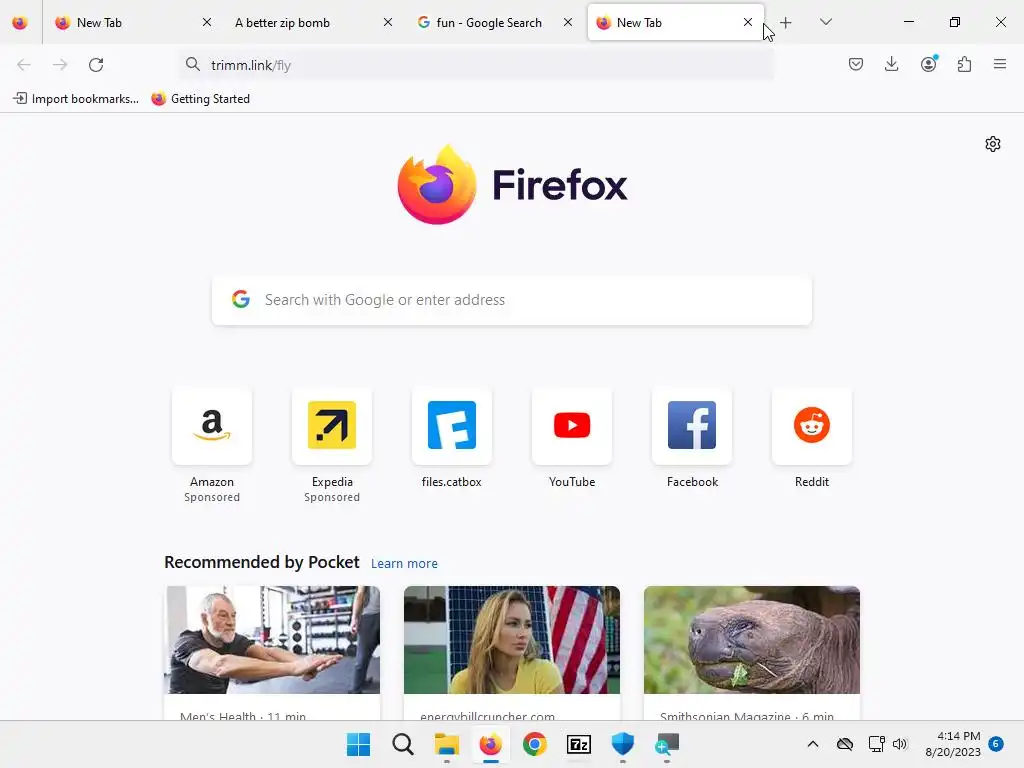Open the volume tray icon
Viewport: 1024px width, 768px height.
tap(900, 744)
